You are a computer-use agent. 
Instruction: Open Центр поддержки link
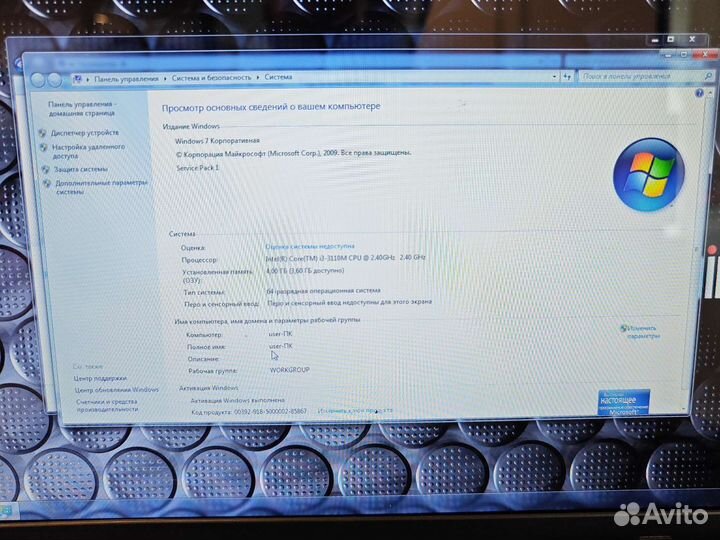tap(100, 378)
